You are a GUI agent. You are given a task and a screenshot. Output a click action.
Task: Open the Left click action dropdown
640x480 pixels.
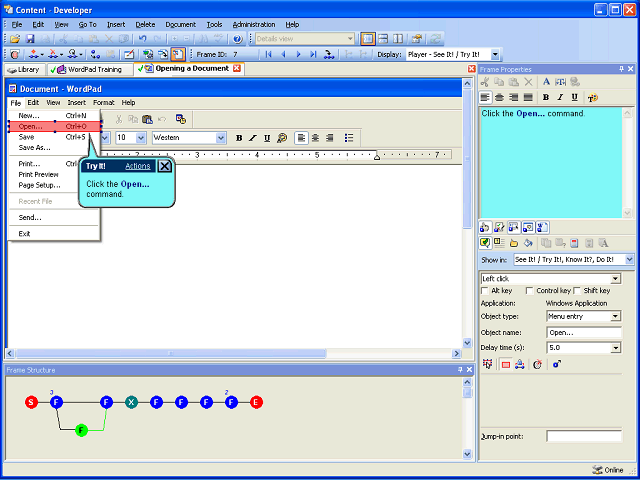(x=615, y=279)
